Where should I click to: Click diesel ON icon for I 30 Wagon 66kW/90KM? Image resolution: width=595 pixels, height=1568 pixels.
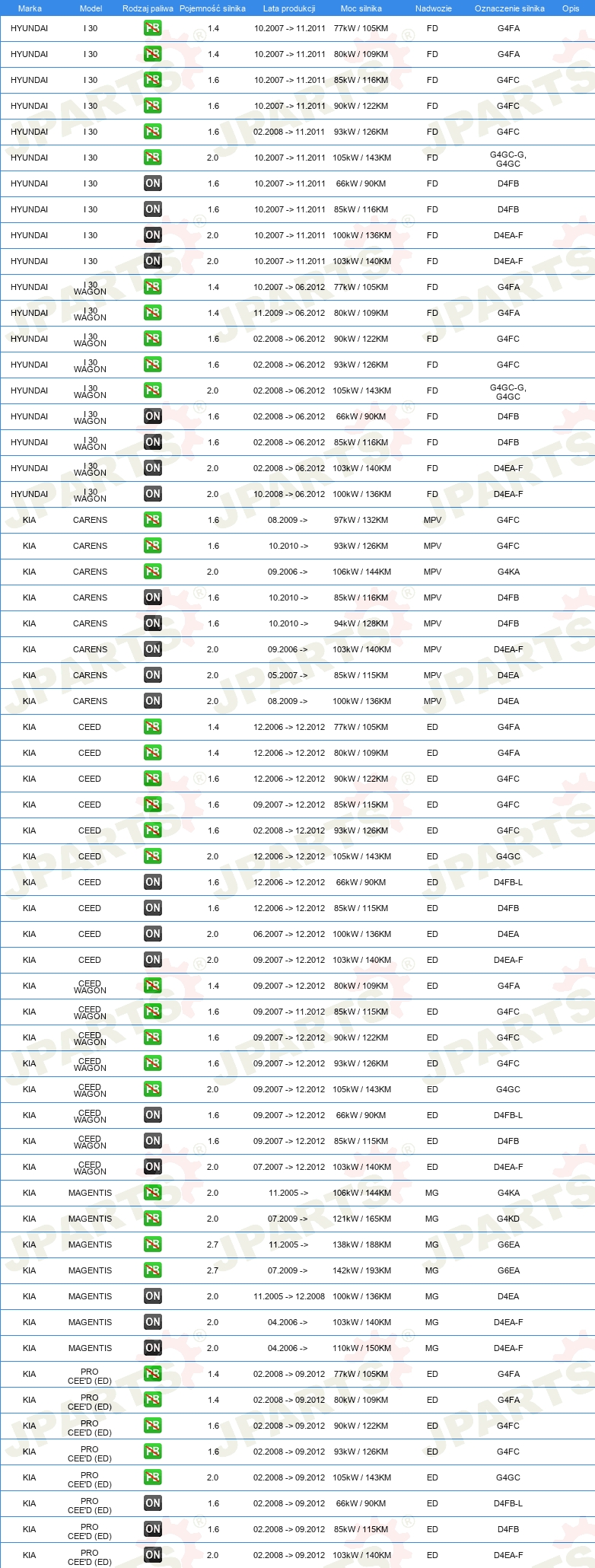pos(152,416)
